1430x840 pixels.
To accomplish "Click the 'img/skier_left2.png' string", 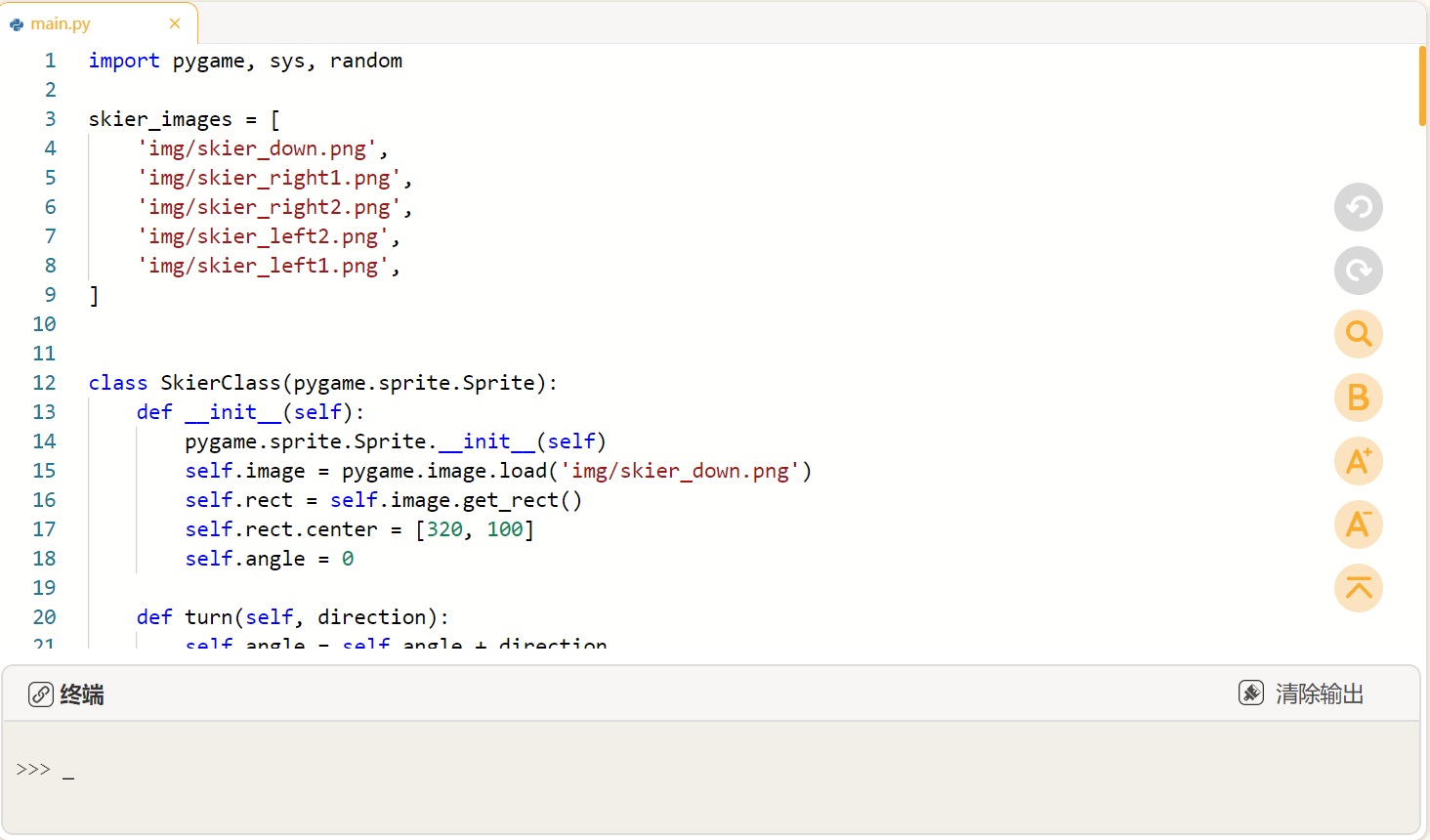I will pyautogui.click(x=264, y=236).
